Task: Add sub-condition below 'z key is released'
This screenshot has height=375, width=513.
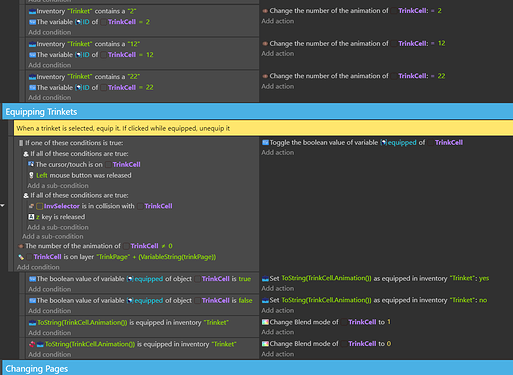Action: point(58,227)
